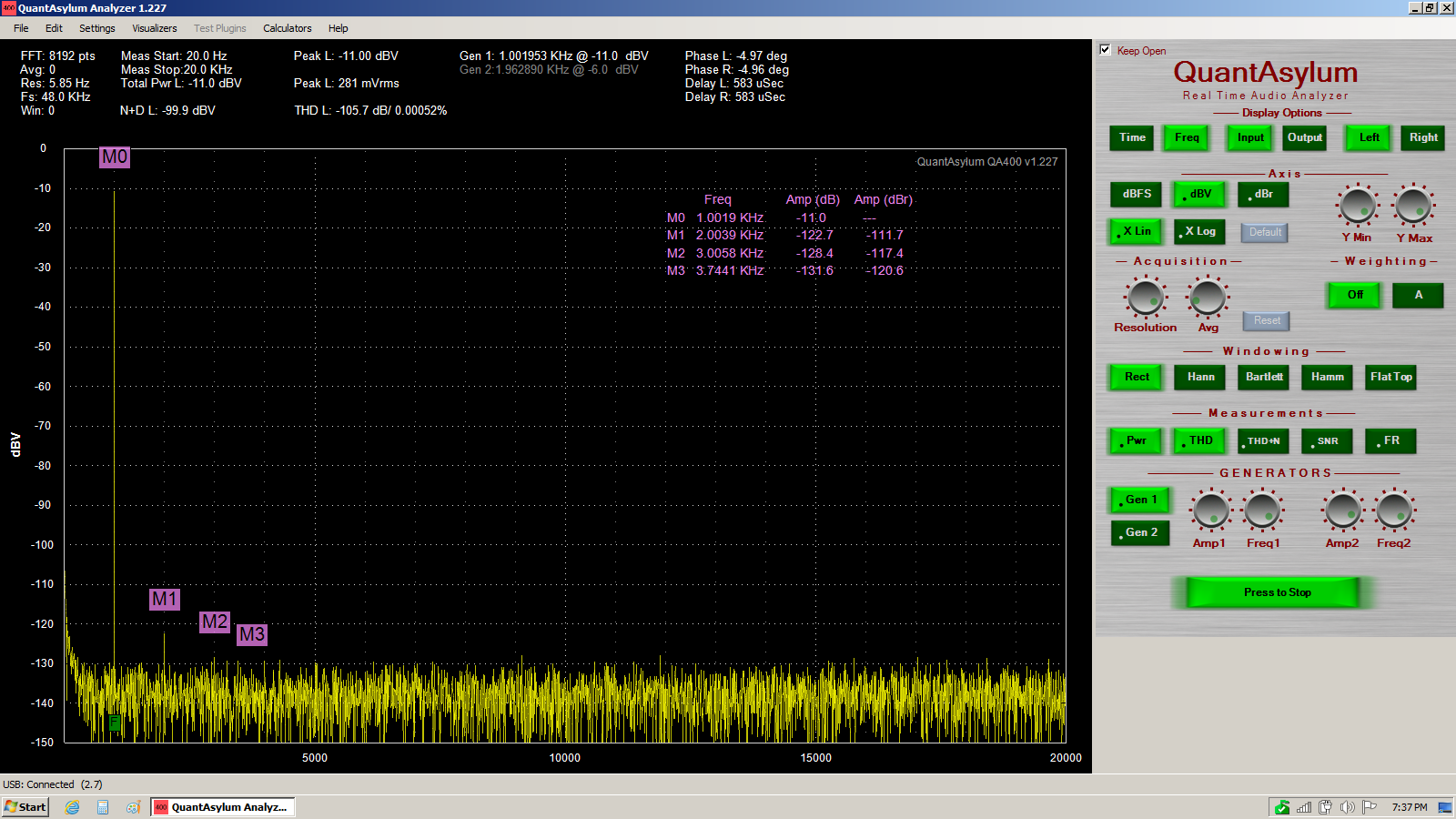This screenshot has width=1456, height=819.
Task: Enable the Right channel display
Action: tap(1423, 137)
